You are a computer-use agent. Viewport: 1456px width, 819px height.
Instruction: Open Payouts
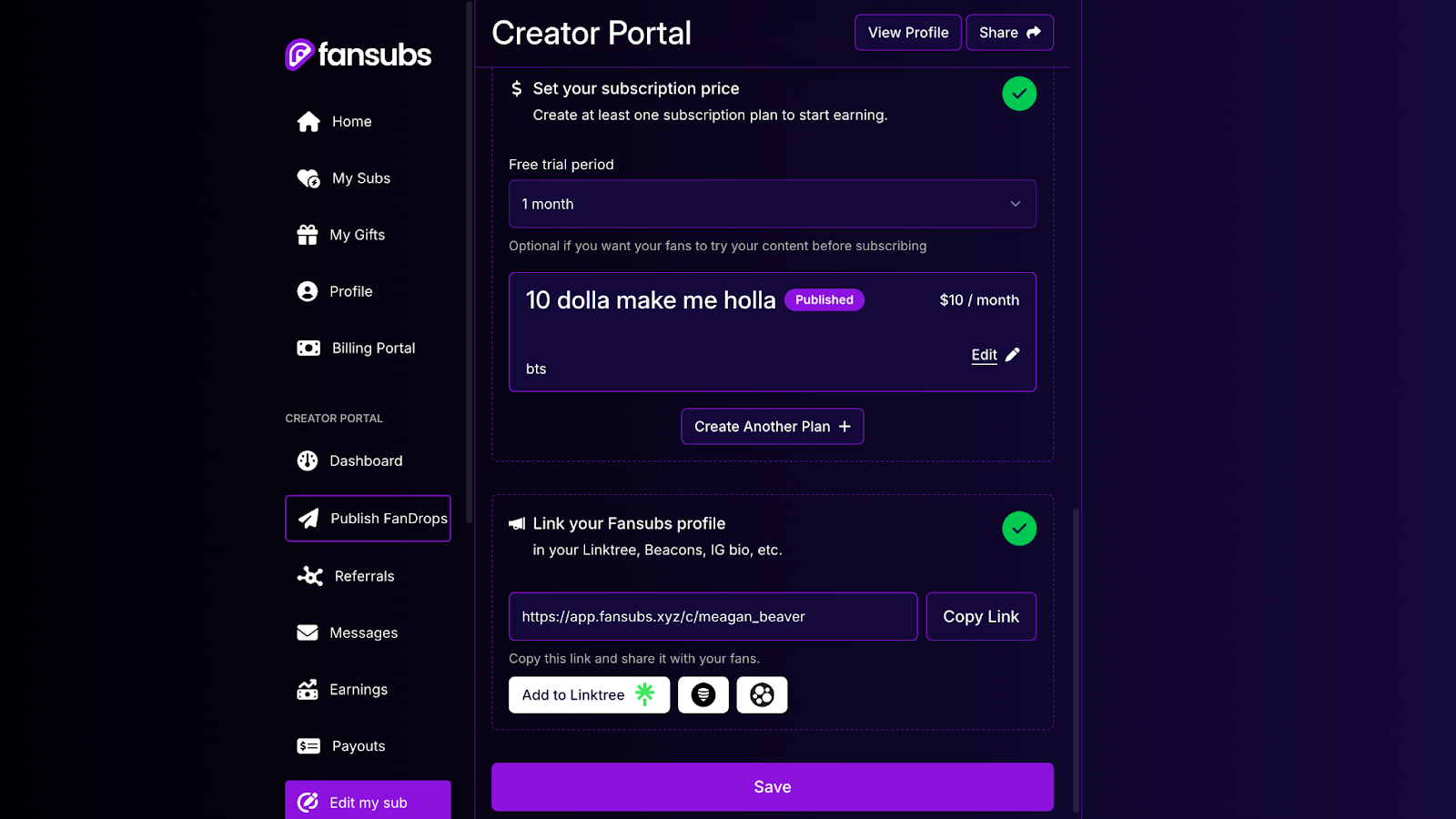(x=357, y=745)
